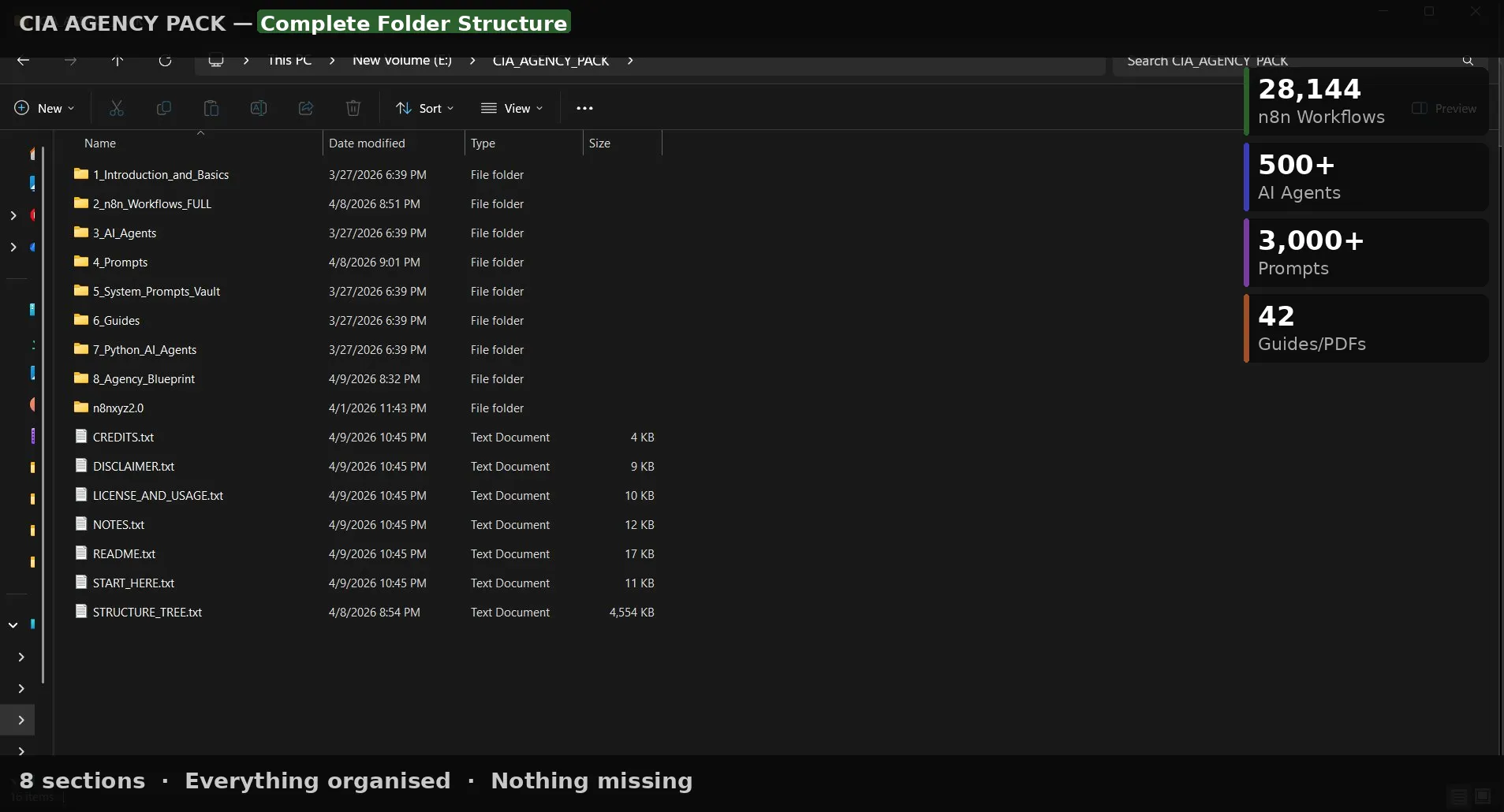Open the Sort dropdown
Viewport: 1504px width, 812px height.
coord(425,108)
